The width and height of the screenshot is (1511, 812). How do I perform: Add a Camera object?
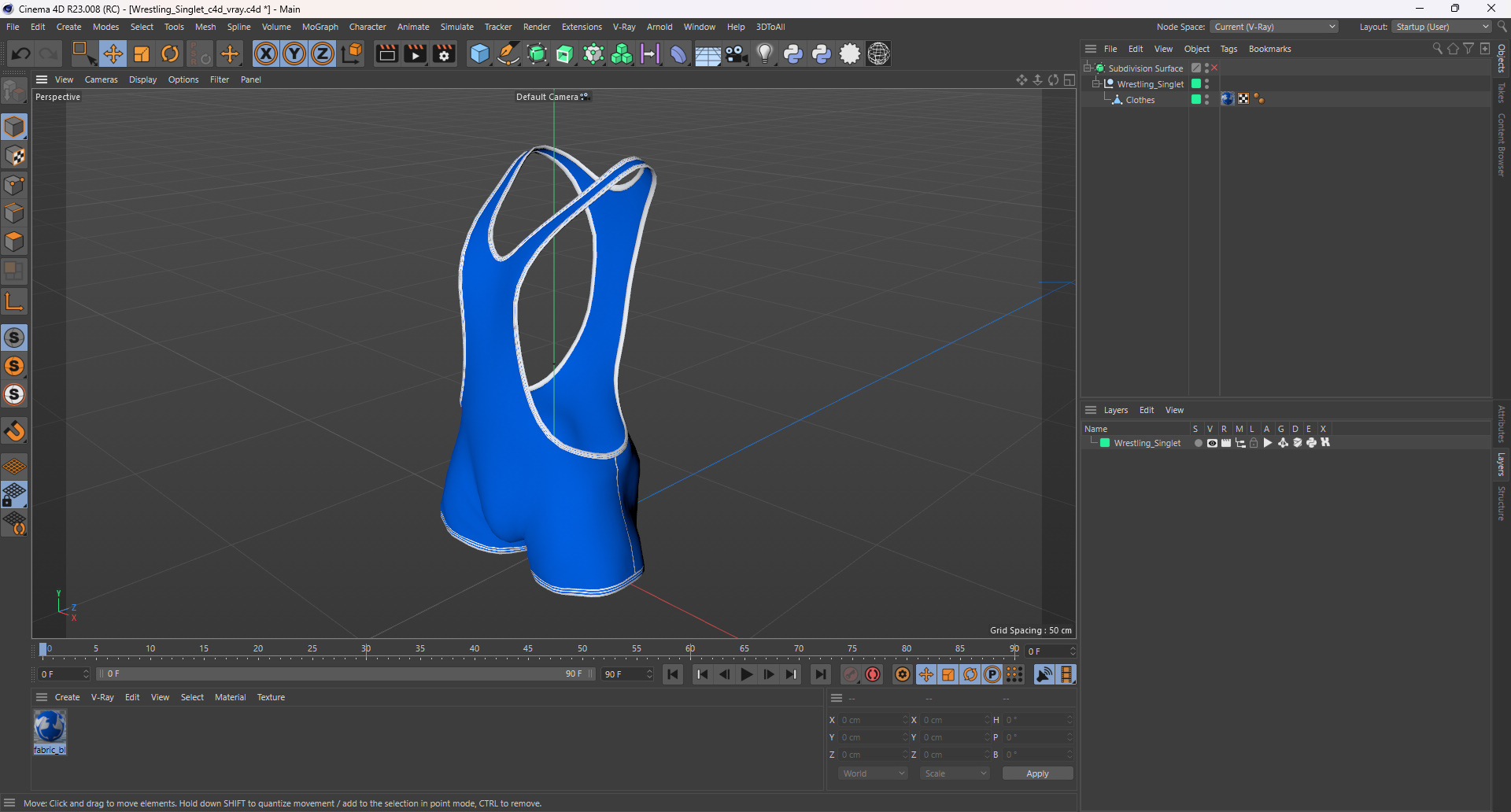point(737,54)
